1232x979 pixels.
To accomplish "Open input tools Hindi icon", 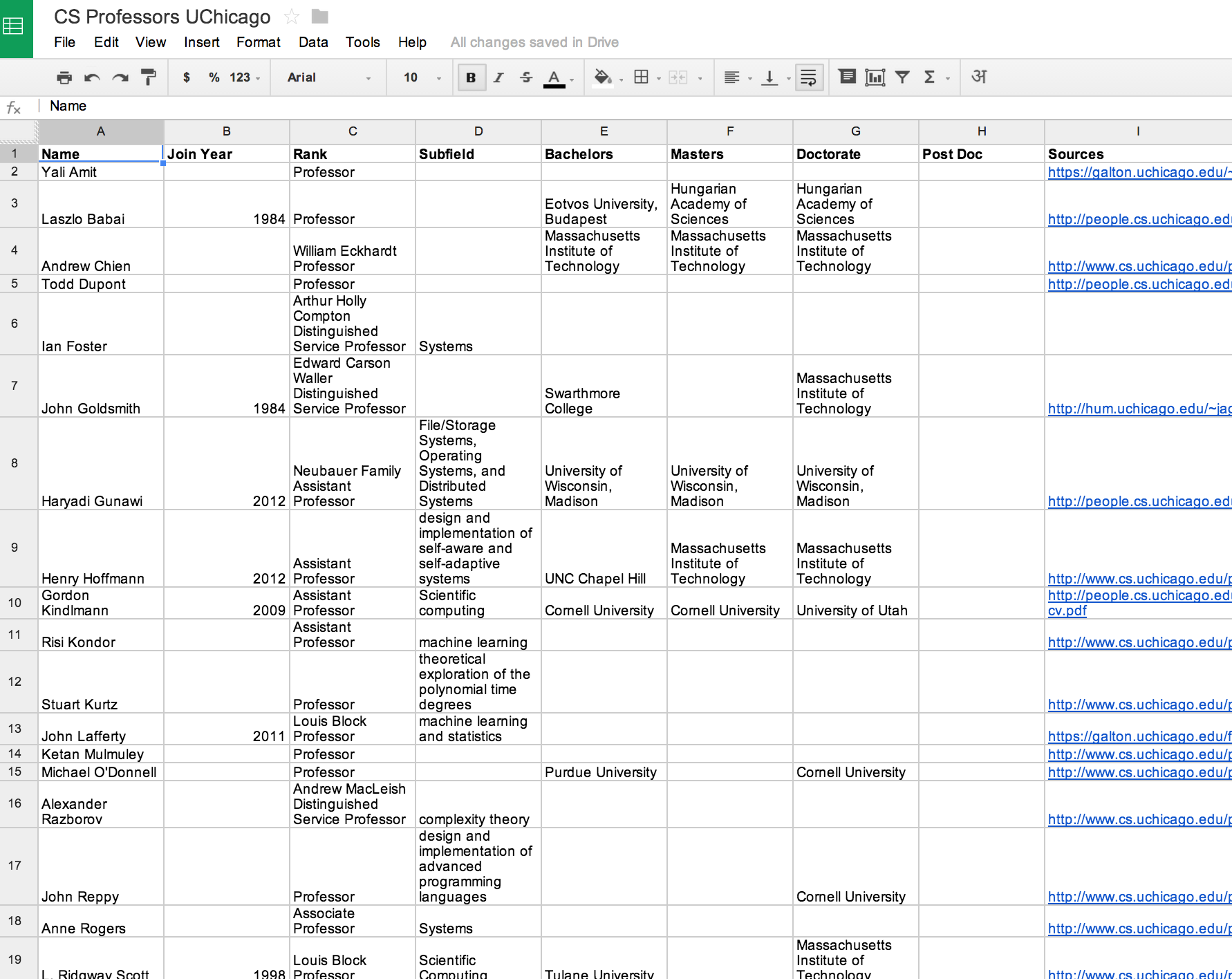I will [x=979, y=77].
